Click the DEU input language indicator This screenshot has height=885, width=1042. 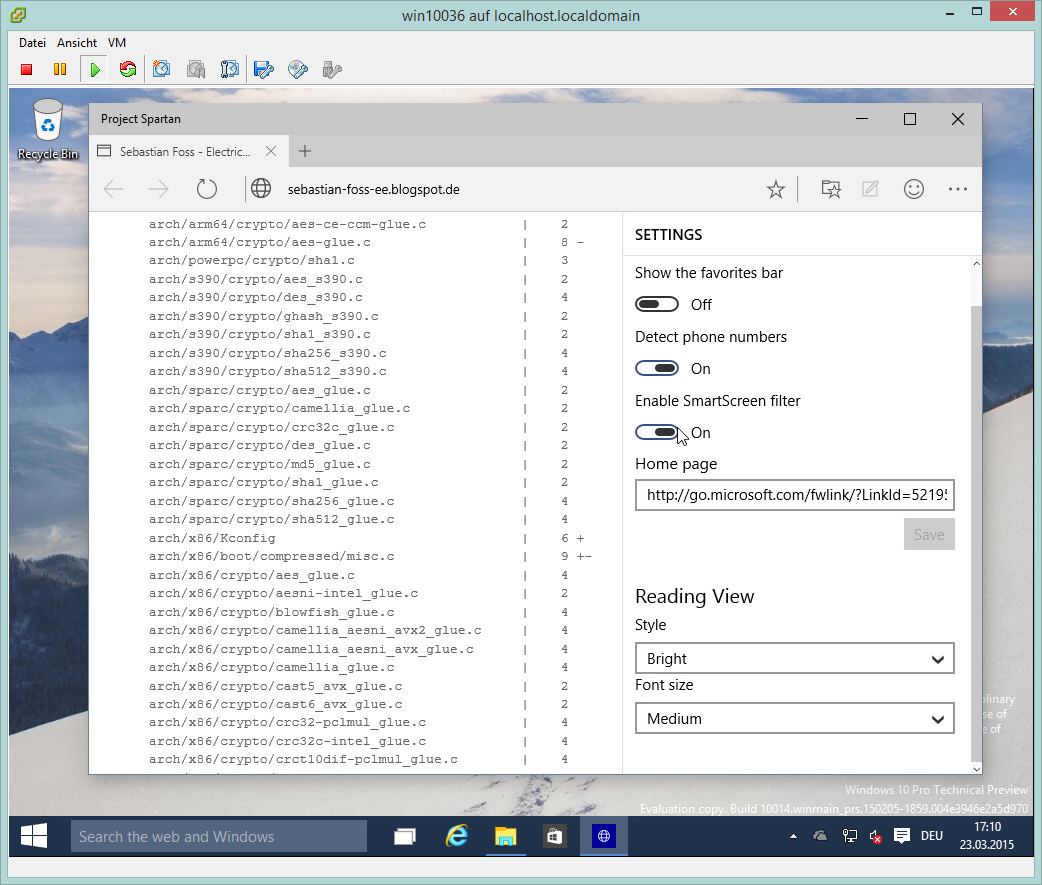pyautogui.click(x=932, y=836)
